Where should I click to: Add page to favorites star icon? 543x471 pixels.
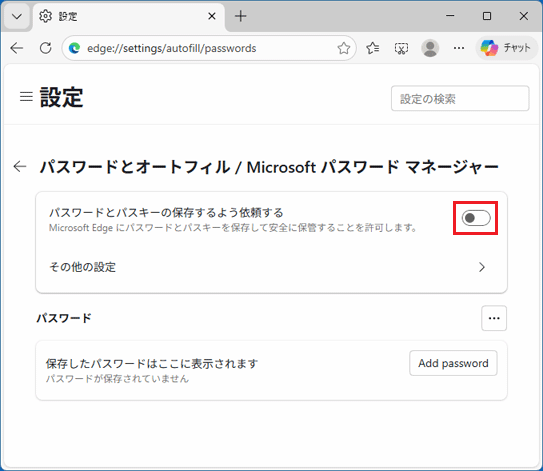coord(344,48)
